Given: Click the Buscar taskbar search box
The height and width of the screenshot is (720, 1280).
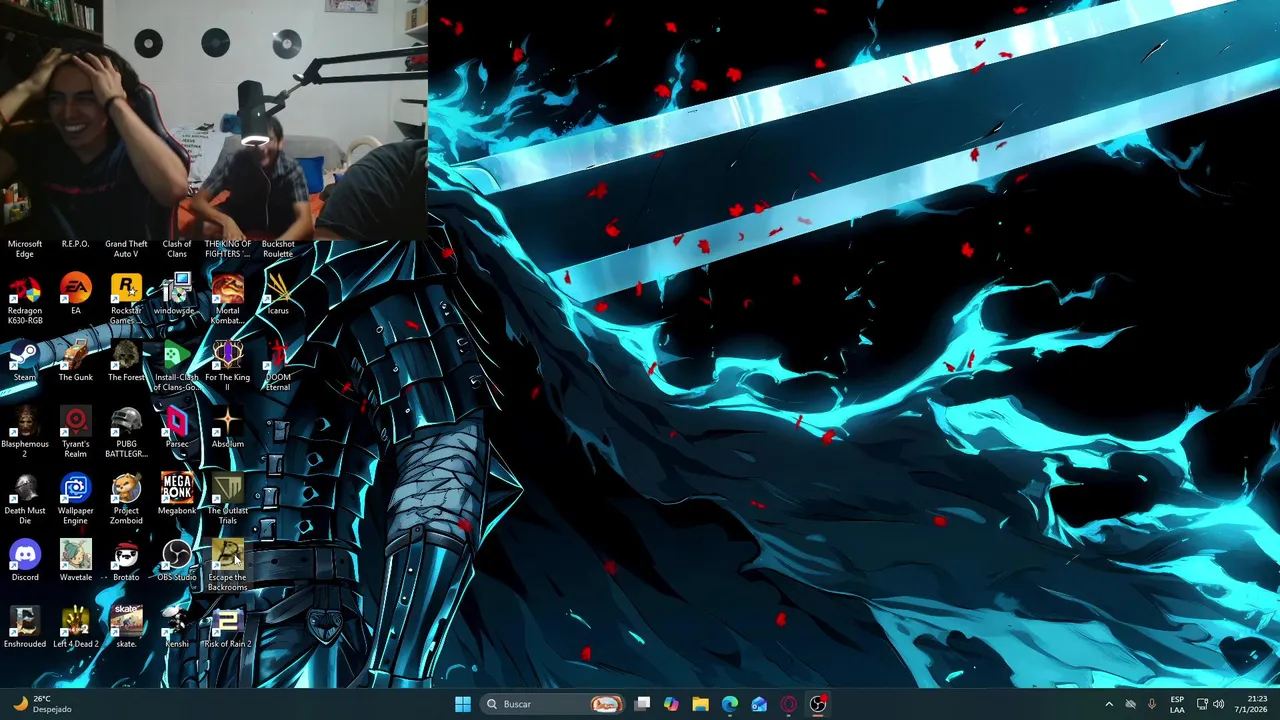Looking at the screenshot, I should click(551, 704).
